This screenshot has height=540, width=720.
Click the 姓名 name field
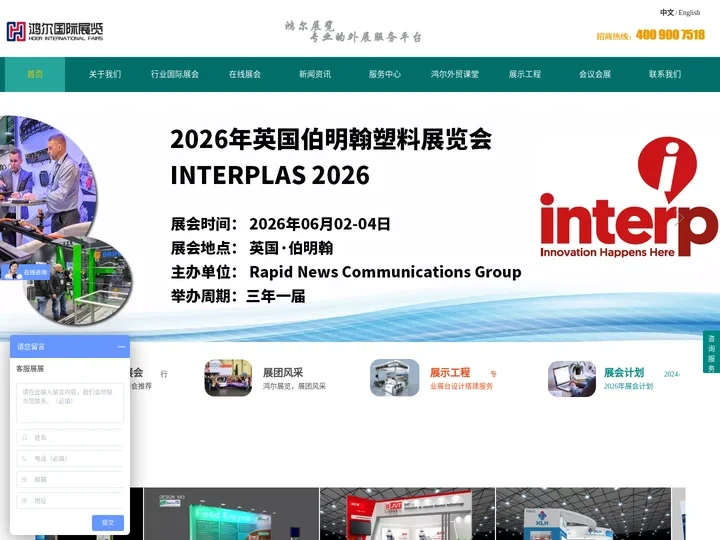pos(70,438)
